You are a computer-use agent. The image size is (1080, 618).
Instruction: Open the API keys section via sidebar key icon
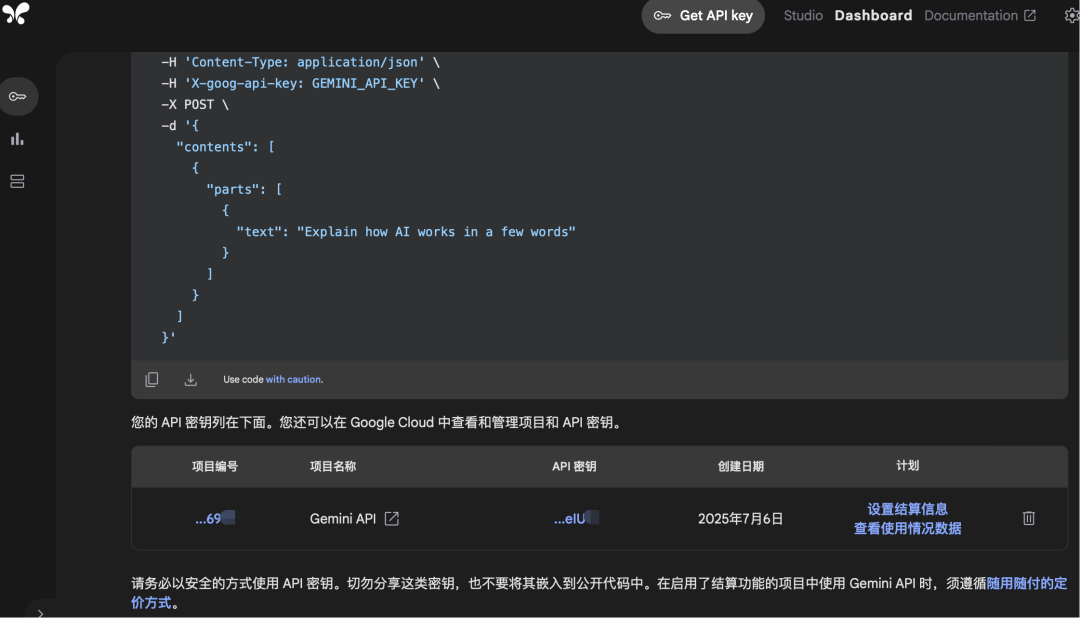18,96
